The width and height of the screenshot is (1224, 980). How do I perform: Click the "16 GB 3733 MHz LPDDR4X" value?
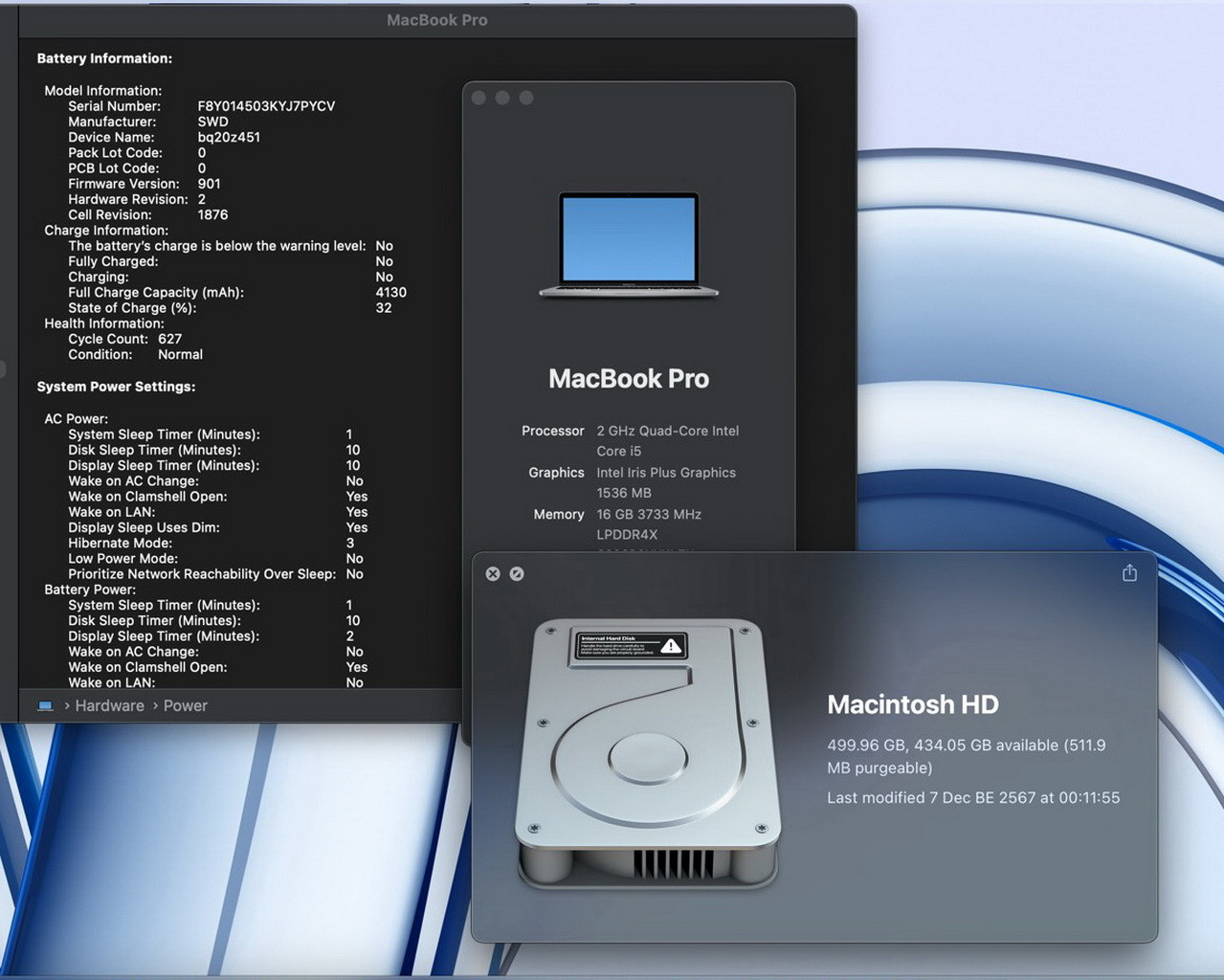click(649, 524)
